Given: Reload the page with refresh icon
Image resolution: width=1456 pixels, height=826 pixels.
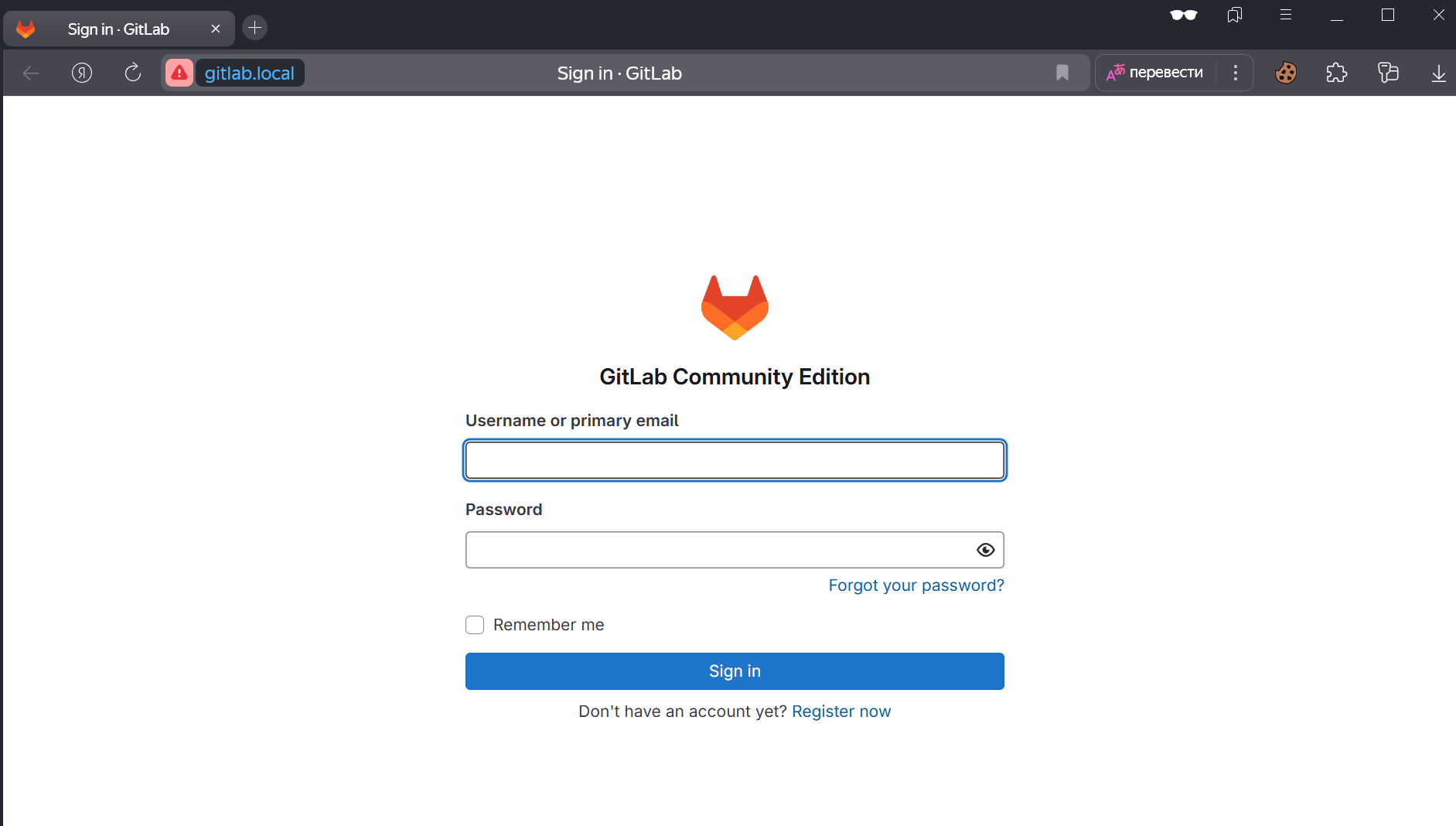Looking at the screenshot, I should tap(133, 73).
